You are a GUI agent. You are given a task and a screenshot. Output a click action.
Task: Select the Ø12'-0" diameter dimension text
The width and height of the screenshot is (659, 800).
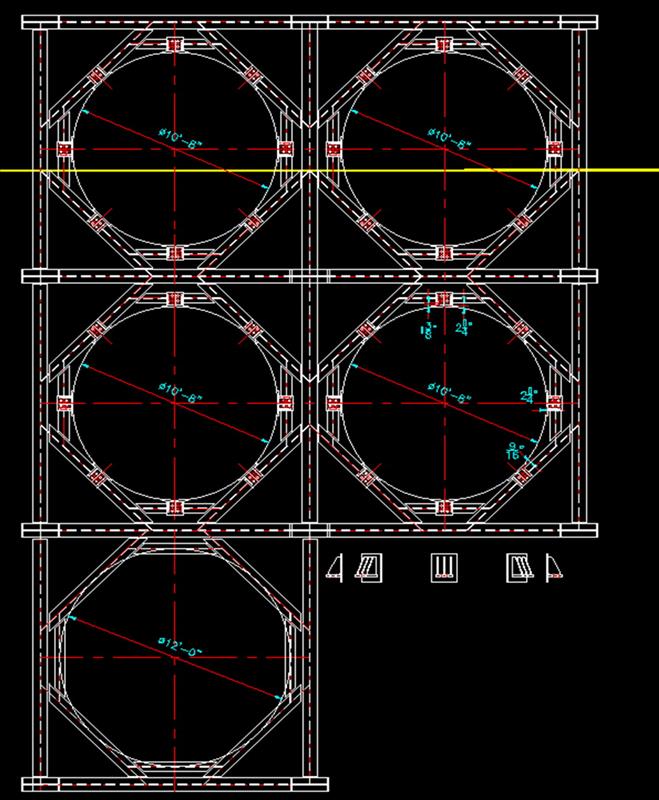pyautogui.click(x=180, y=651)
